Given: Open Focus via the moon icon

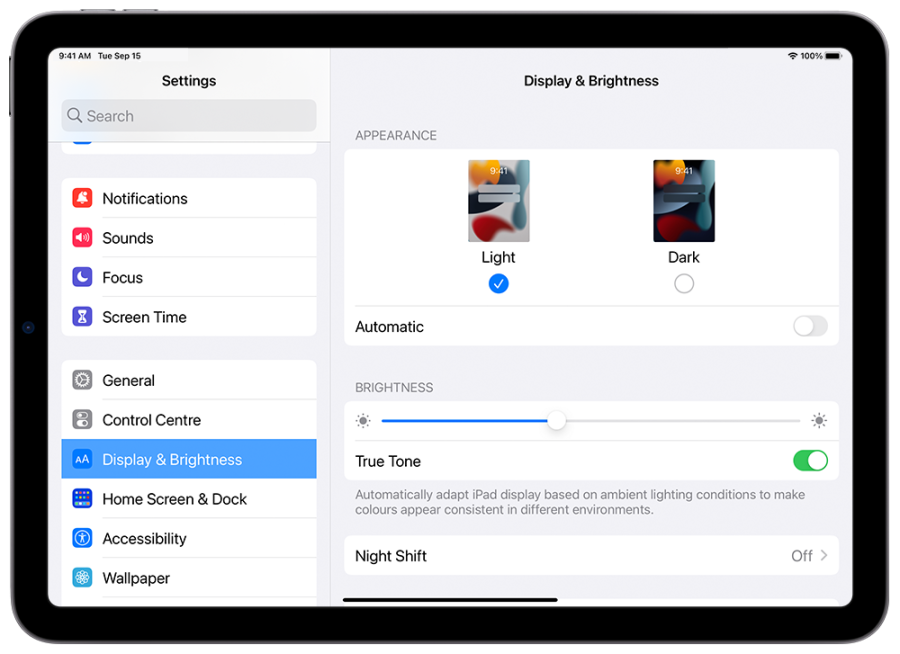Looking at the screenshot, I should 82,277.
